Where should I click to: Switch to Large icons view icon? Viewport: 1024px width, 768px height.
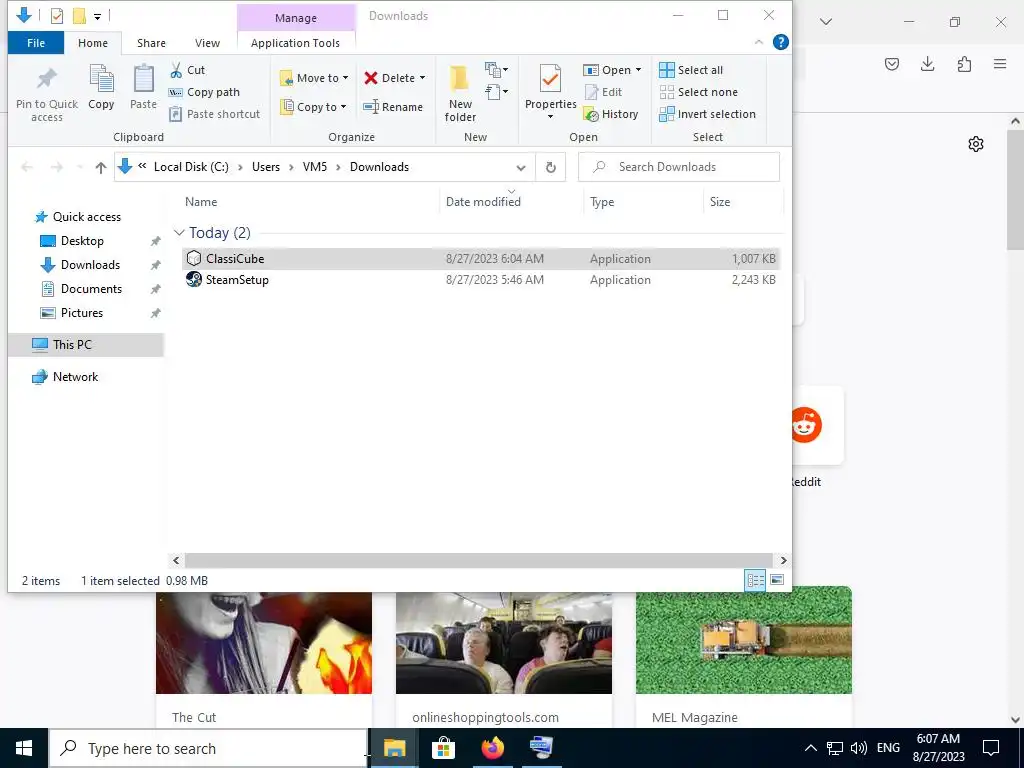point(777,580)
